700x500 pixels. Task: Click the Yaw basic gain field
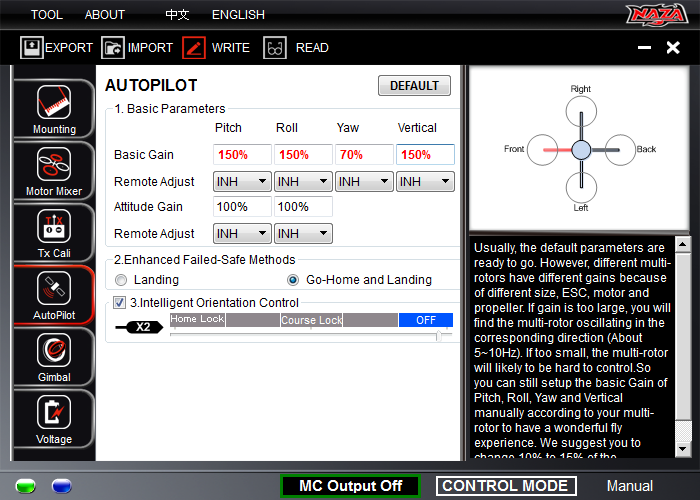click(x=363, y=155)
